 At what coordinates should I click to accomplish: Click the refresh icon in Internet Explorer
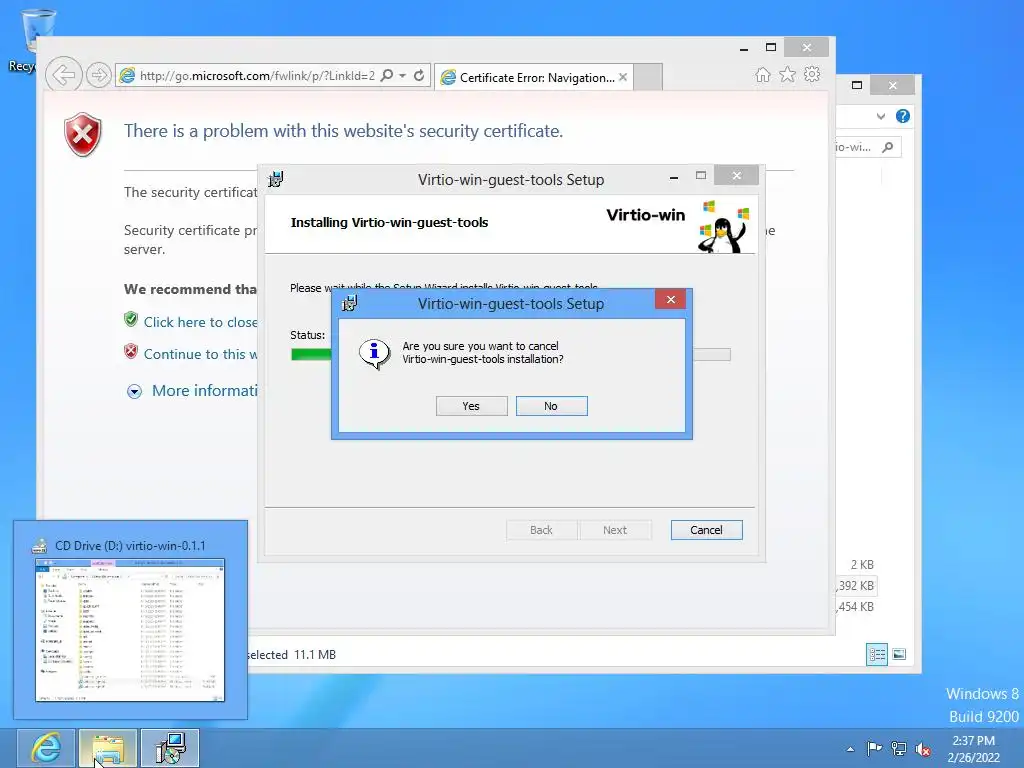click(x=419, y=76)
